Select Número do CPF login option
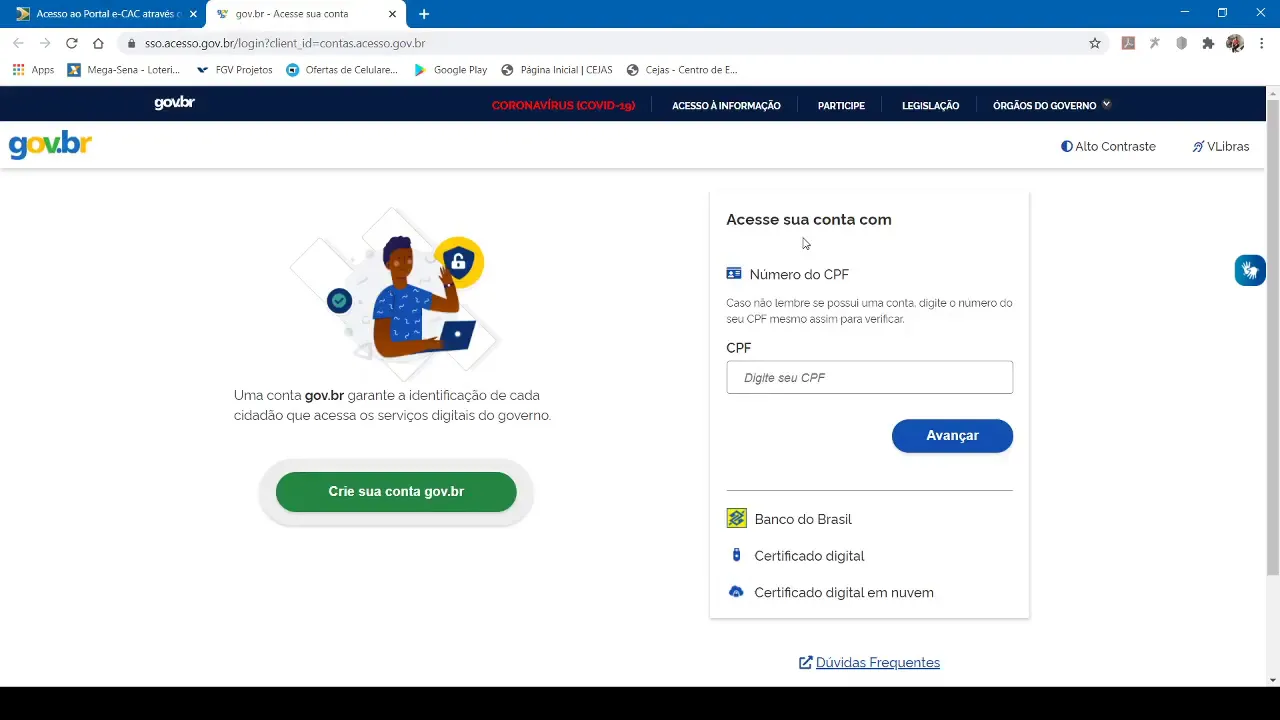 click(788, 274)
